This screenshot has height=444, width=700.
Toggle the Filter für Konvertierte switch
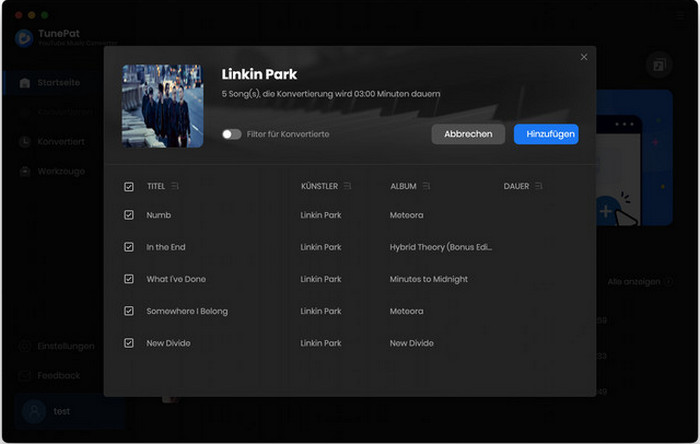pyautogui.click(x=232, y=134)
